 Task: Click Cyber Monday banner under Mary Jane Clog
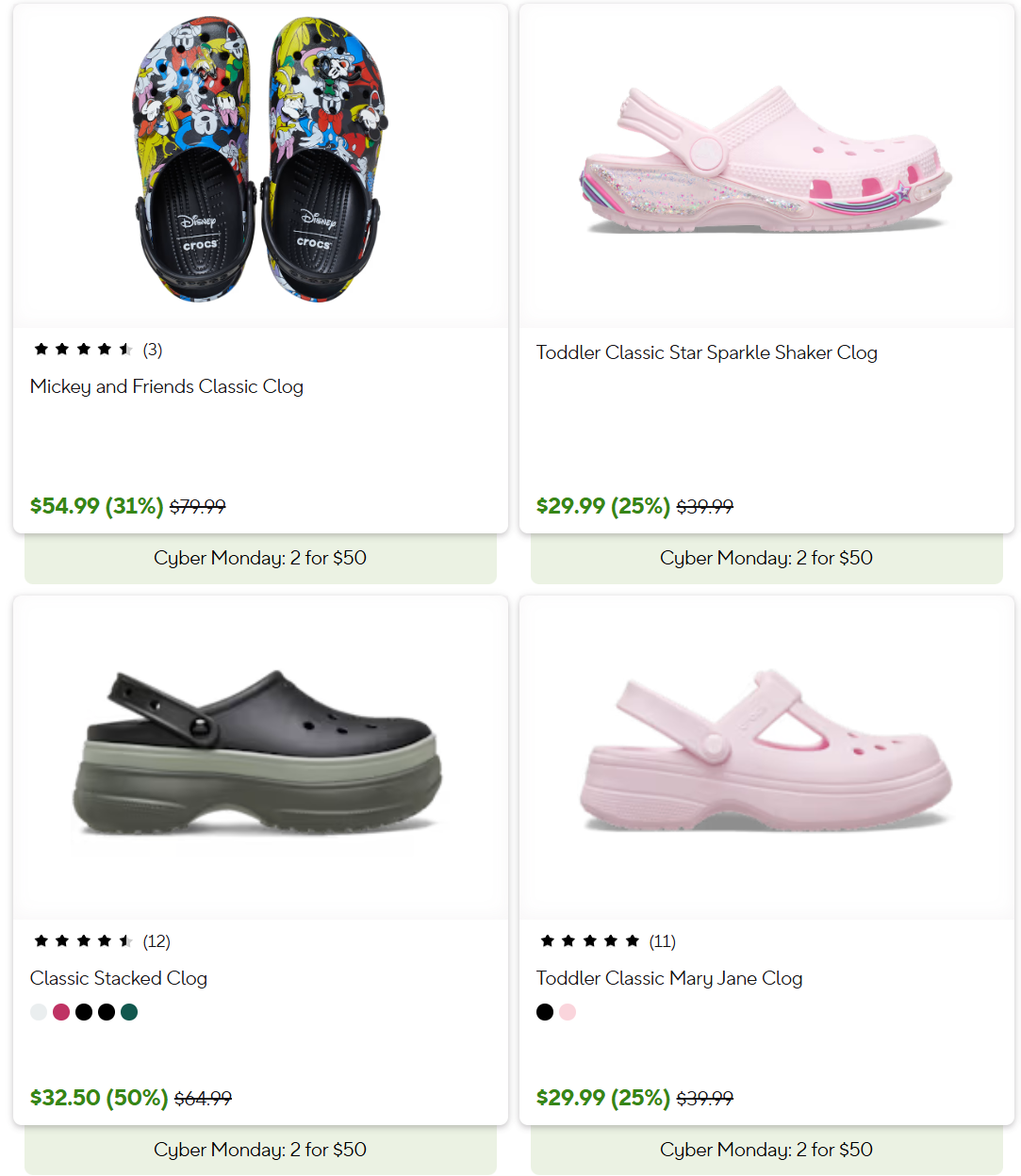(x=766, y=1150)
